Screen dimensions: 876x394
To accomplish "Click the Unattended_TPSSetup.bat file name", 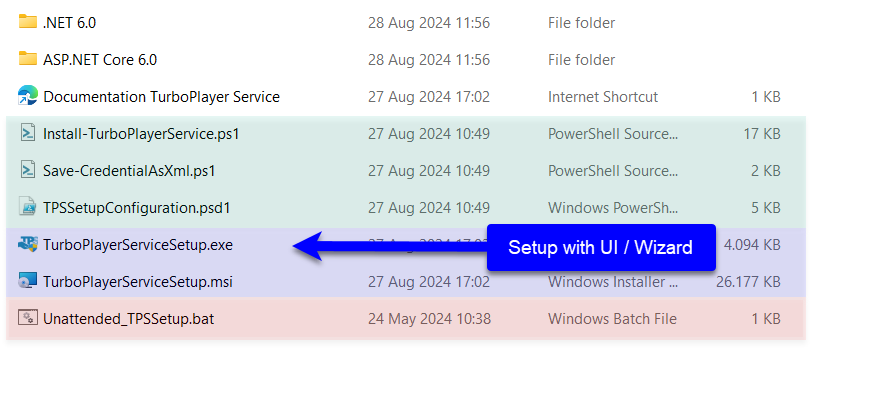I will pos(128,319).
